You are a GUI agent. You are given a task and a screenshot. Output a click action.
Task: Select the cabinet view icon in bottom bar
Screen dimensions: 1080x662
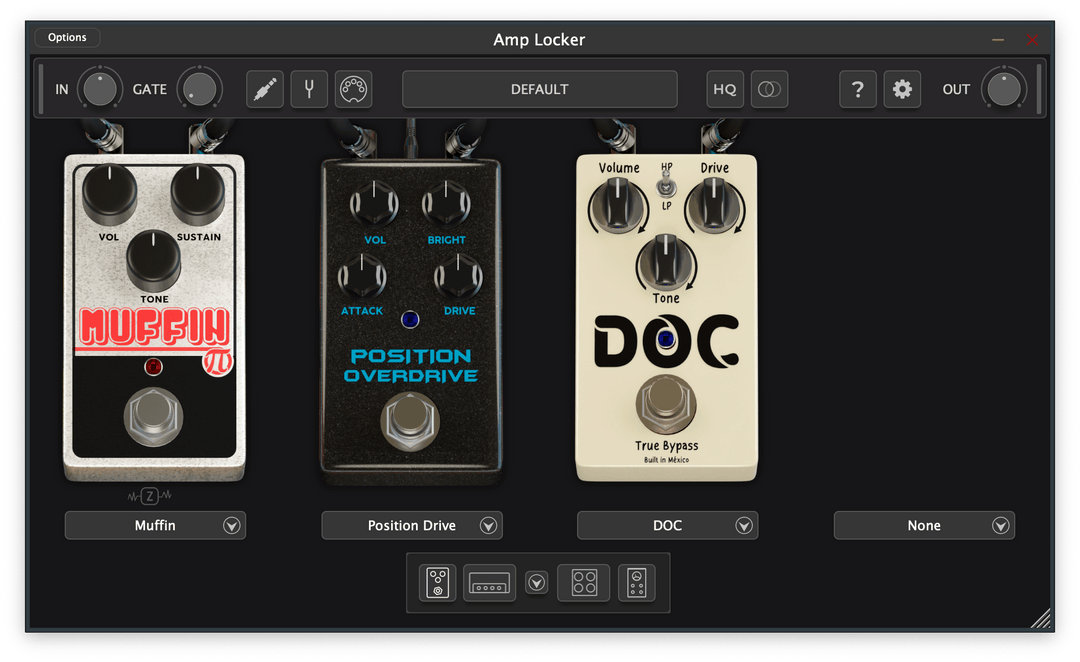pos(583,582)
